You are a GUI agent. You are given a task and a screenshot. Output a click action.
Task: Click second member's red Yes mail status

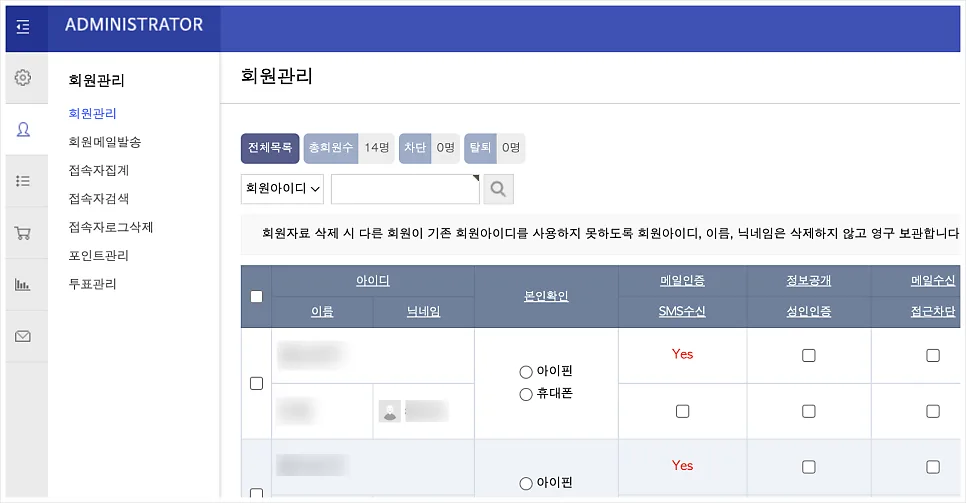[x=683, y=465]
